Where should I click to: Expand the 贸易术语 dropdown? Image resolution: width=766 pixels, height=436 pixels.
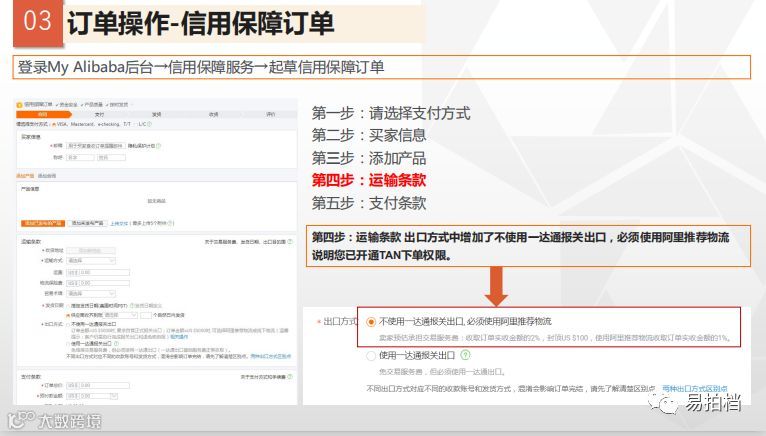click(91, 294)
